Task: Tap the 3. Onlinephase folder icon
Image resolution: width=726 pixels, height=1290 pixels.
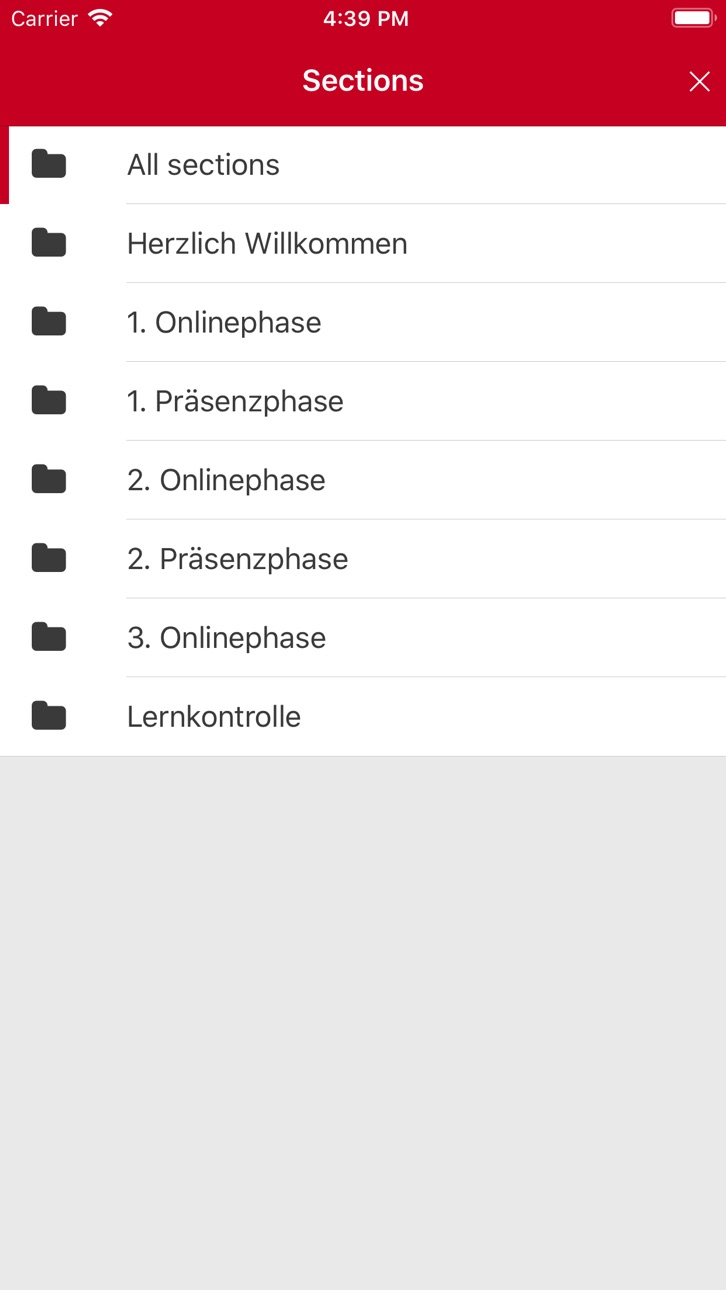Action: [x=49, y=637]
